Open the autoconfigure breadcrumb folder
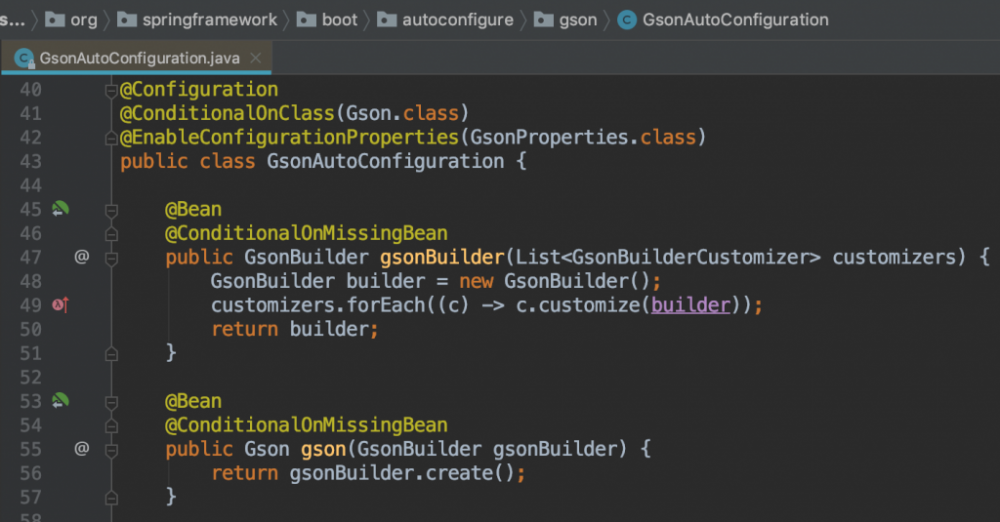The width and height of the screenshot is (1000, 522). pyautogui.click(x=457, y=19)
